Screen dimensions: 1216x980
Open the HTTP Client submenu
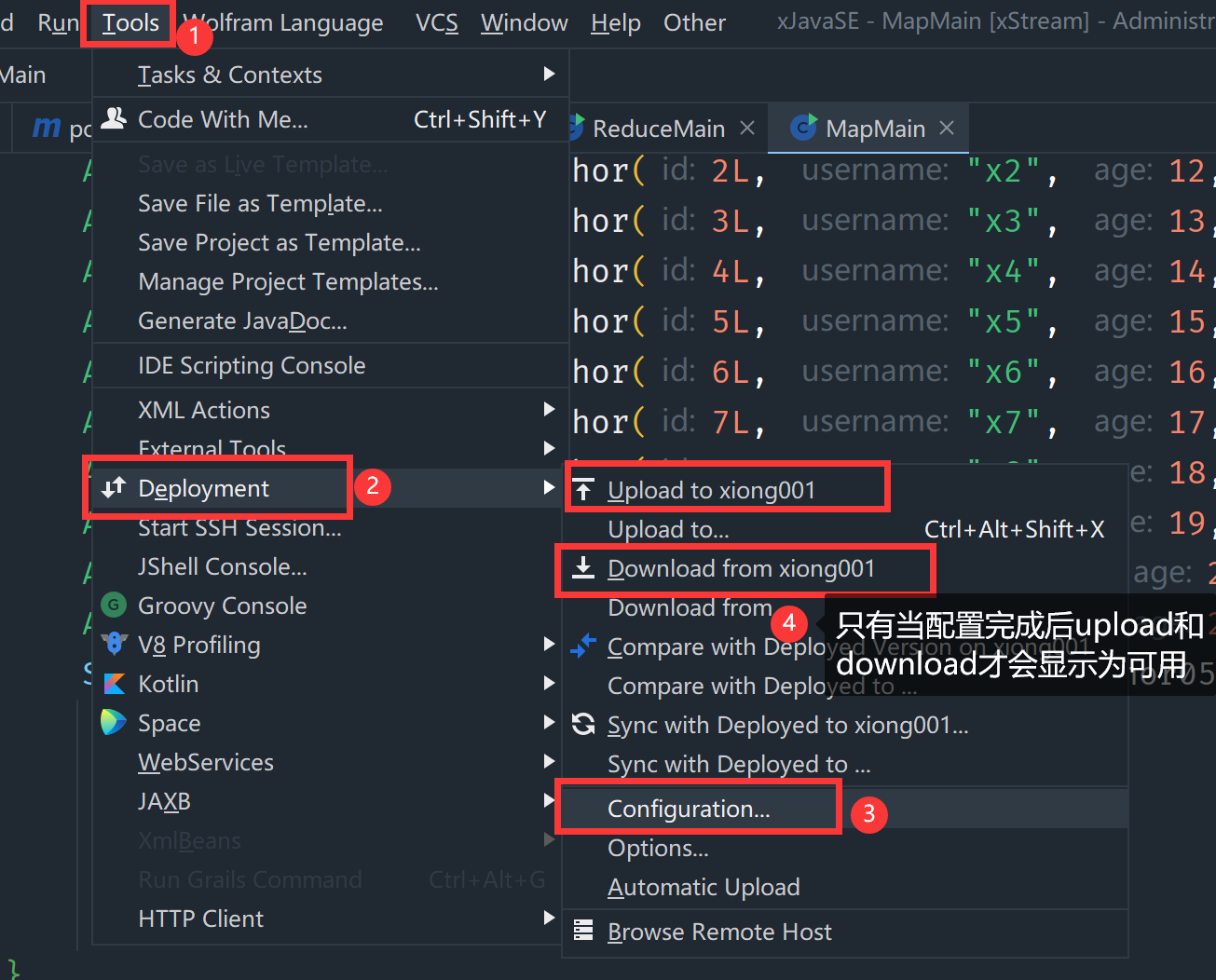point(200,919)
